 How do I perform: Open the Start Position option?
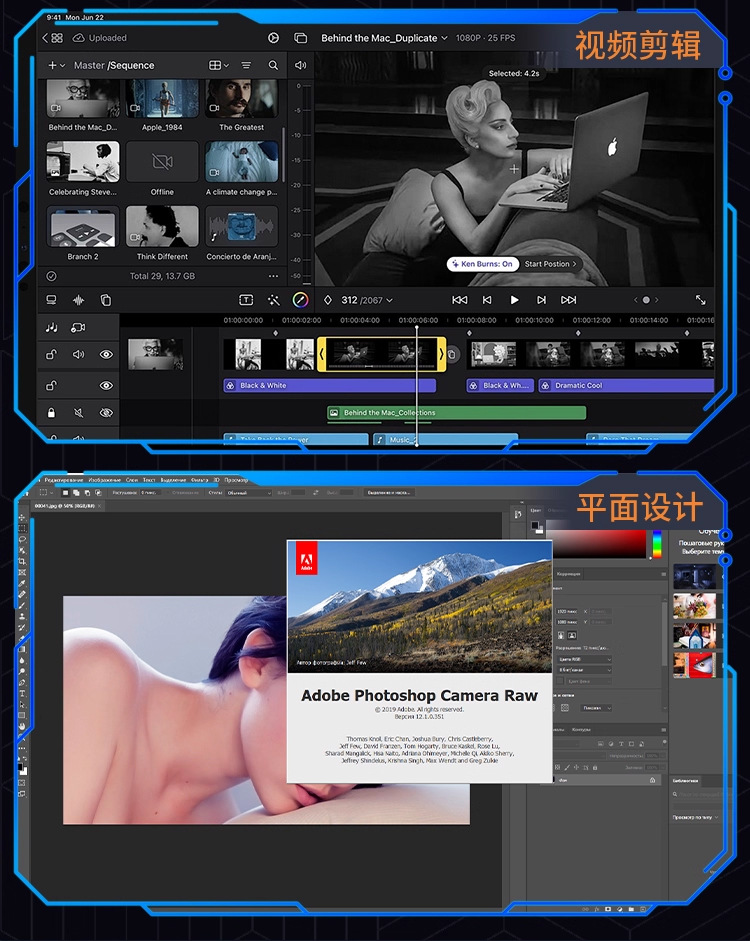[550, 264]
